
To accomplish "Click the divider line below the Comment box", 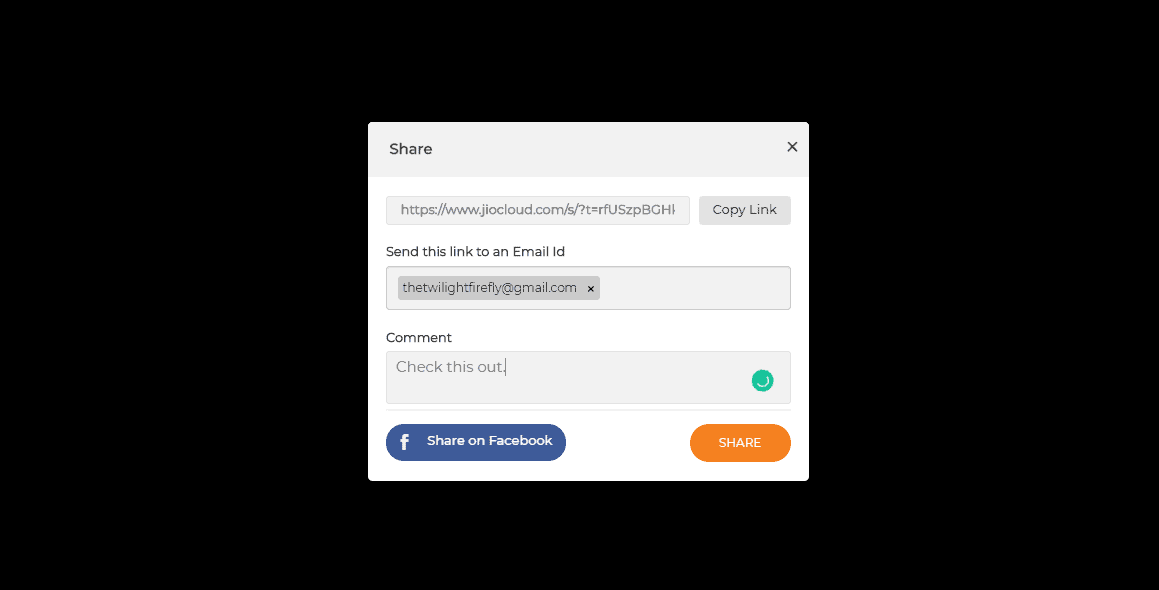I will coord(588,410).
